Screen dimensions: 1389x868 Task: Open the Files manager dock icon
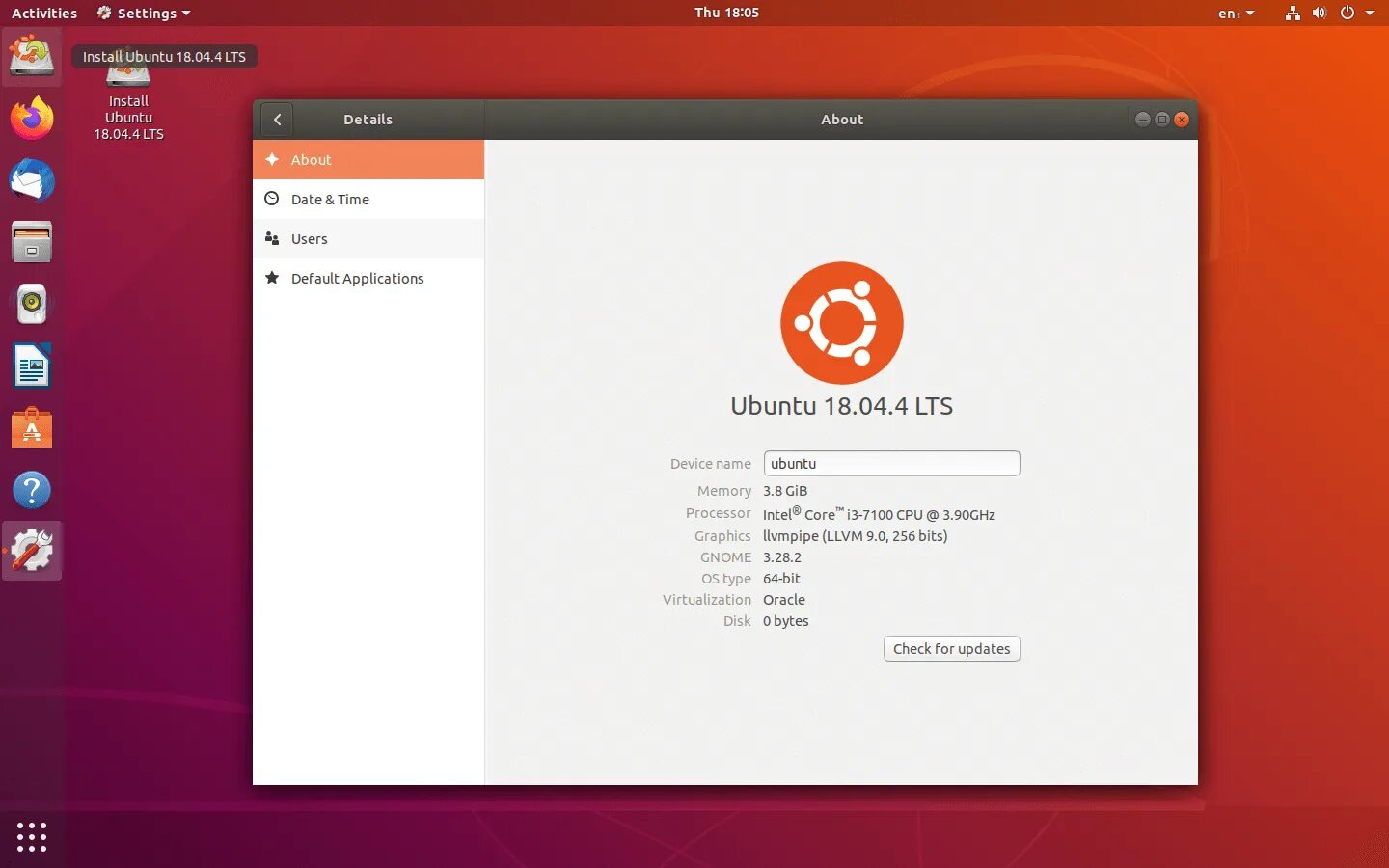pyautogui.click(x=32, y=242)
